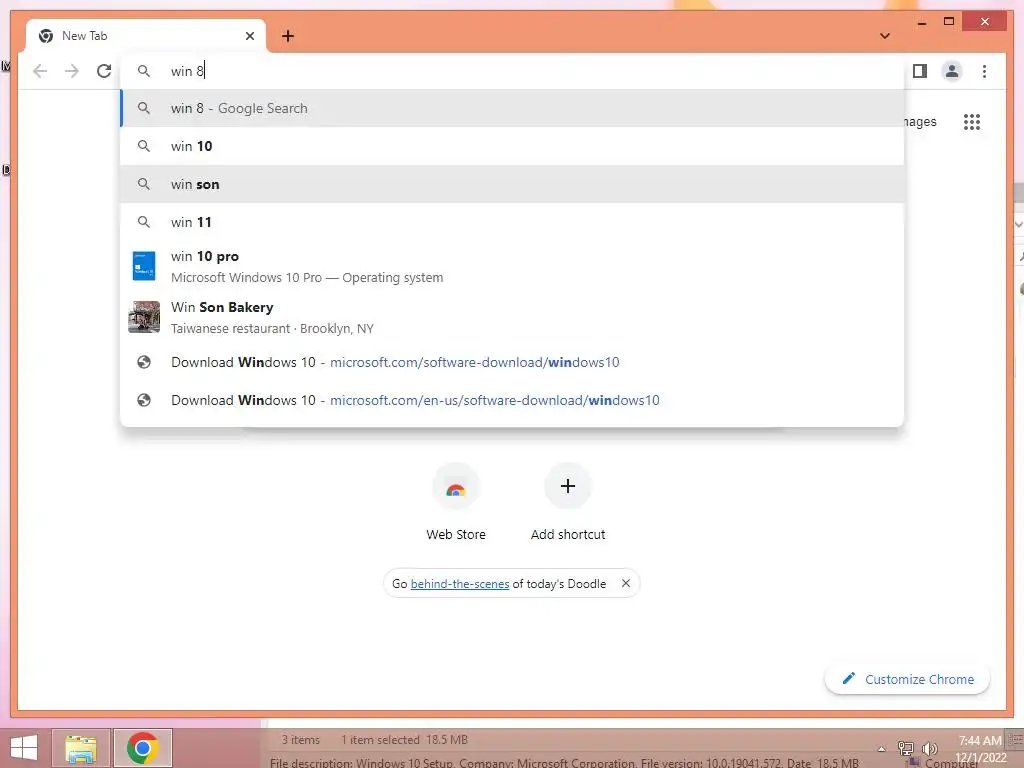Click inside the address bar text 'win 8'
This screenshot has width=1024, height=768.
click(x=187, y=71)
